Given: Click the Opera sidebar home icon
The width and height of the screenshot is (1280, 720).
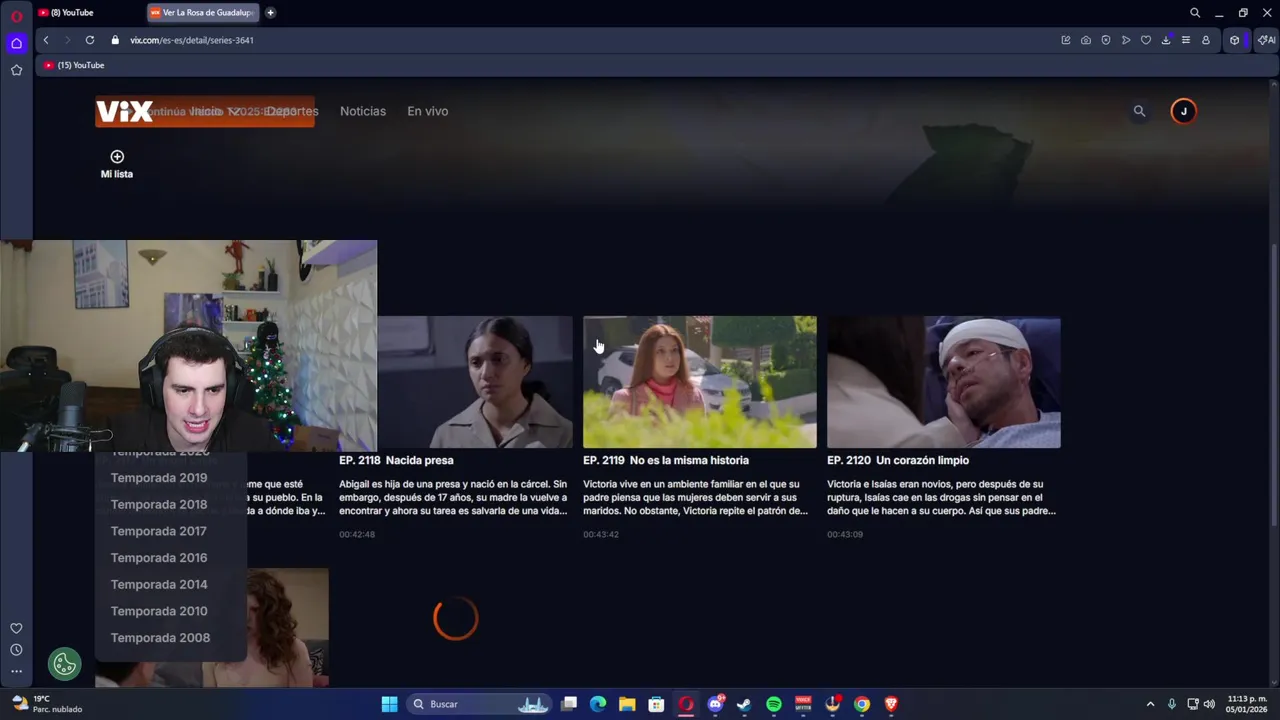Looking at the screenshot, I should tap(16, 43).
